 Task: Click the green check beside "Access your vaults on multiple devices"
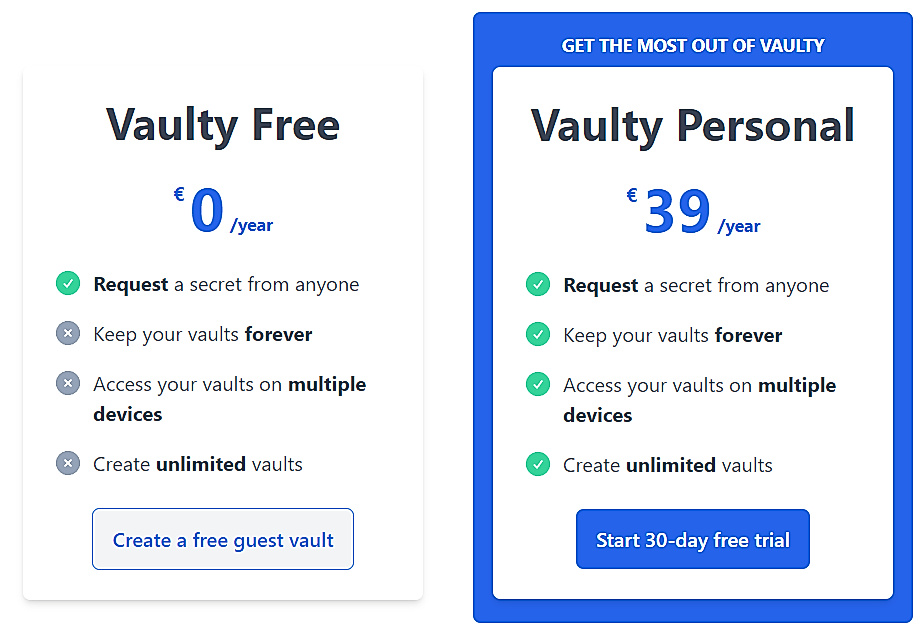pyautogui.click(x=537, y=384)
